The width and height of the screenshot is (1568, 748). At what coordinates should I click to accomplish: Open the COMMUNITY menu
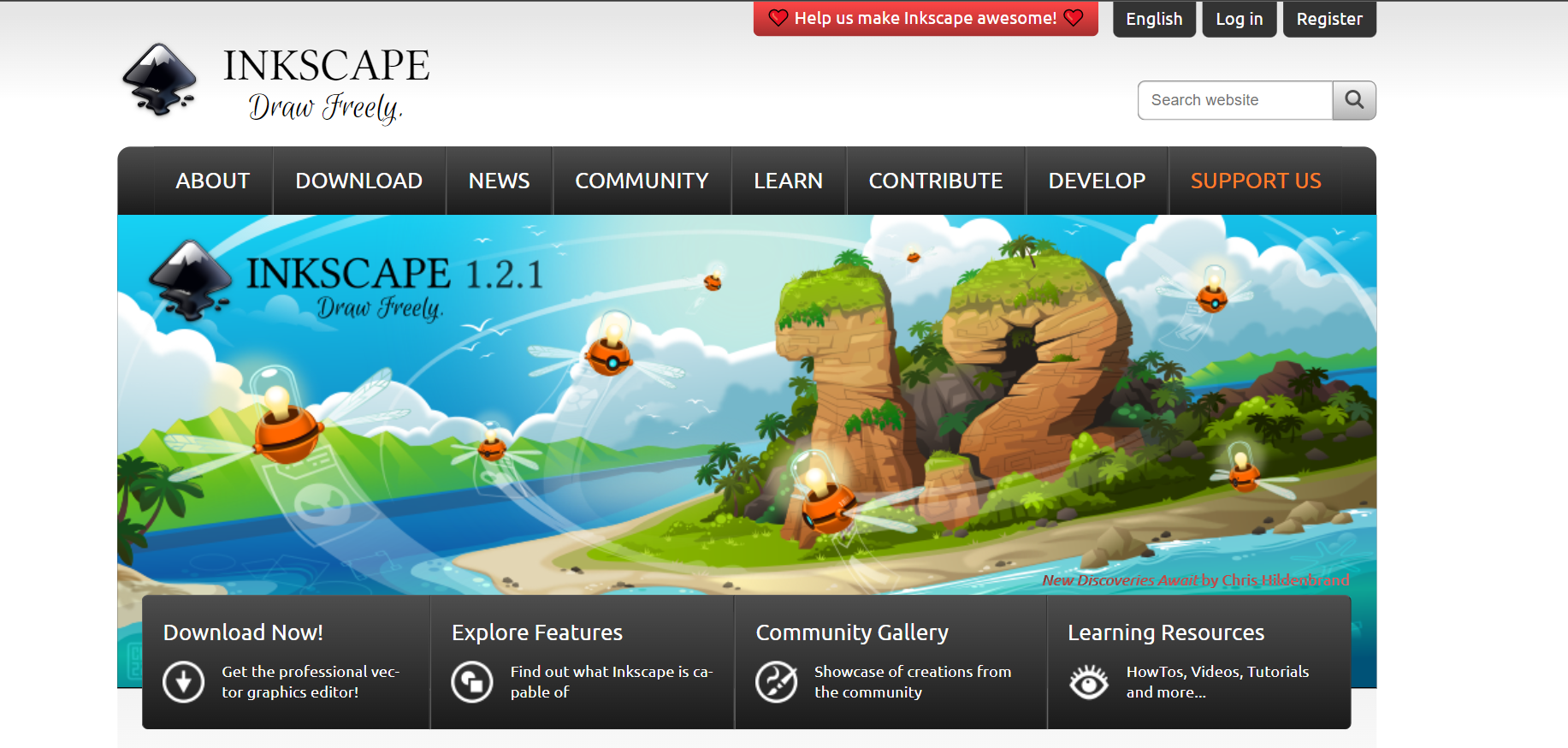point(642,181)
